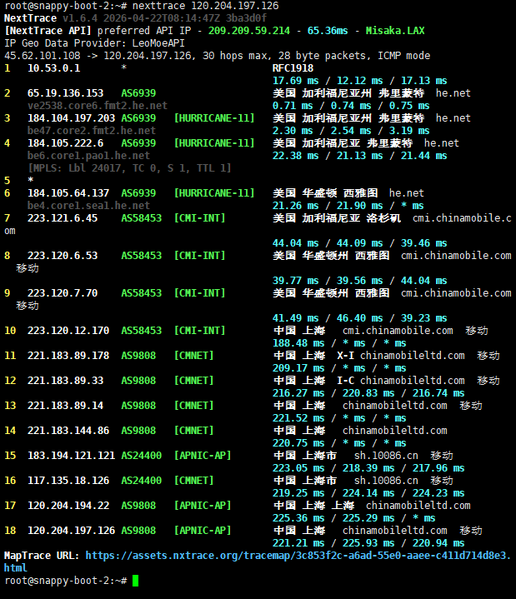516x599 pixels.
Task: Select hop 4 IP 184.105.222.6
Action: [x=65, y=143]
